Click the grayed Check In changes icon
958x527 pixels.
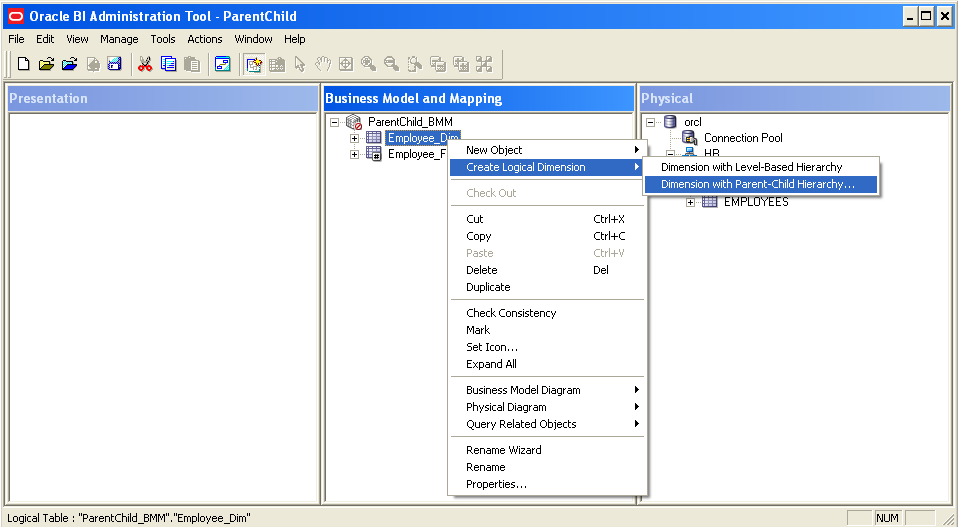click(92, 64)
